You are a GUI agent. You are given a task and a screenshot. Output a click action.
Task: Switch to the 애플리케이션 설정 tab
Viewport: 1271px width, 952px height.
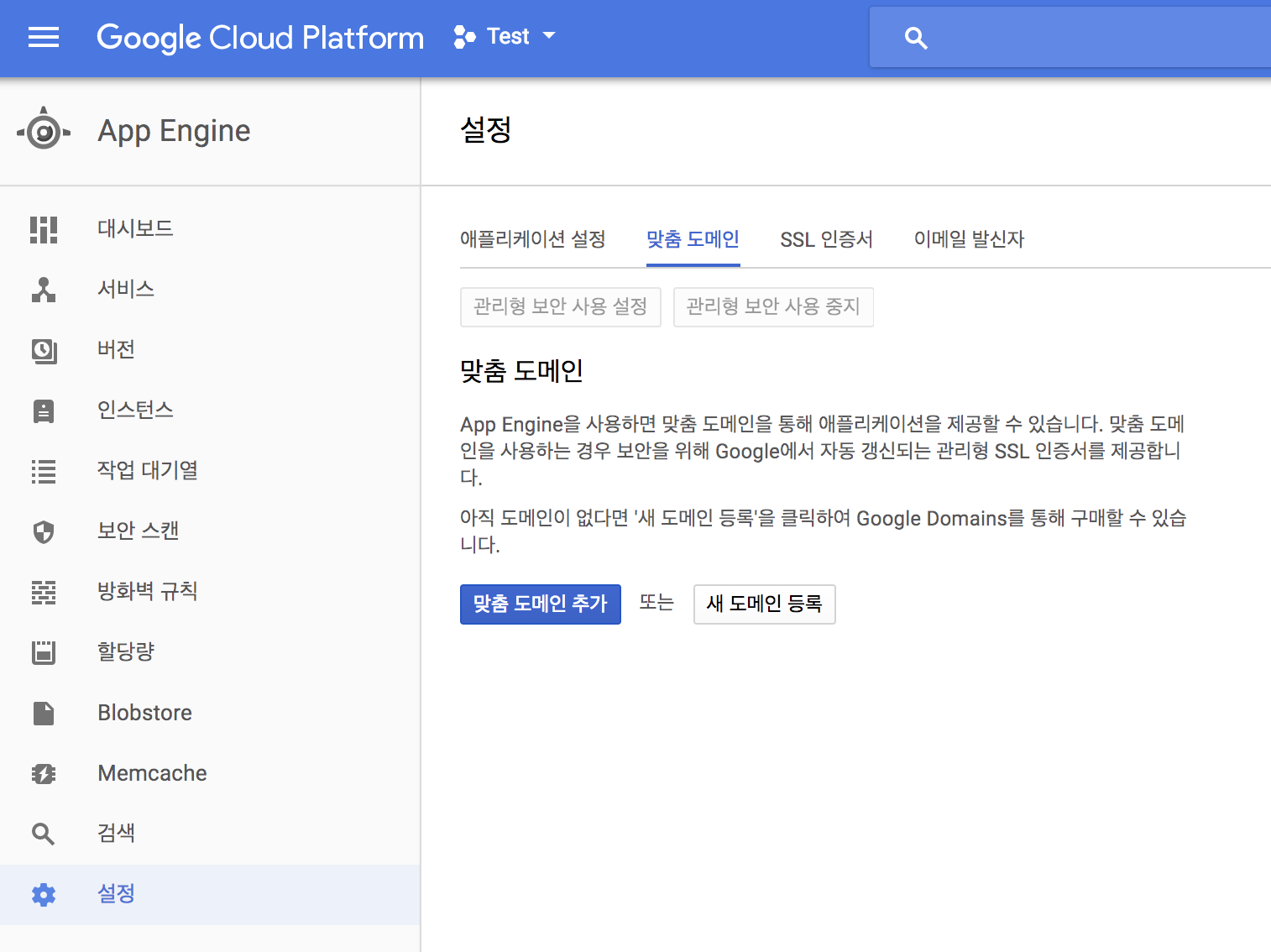533,239
